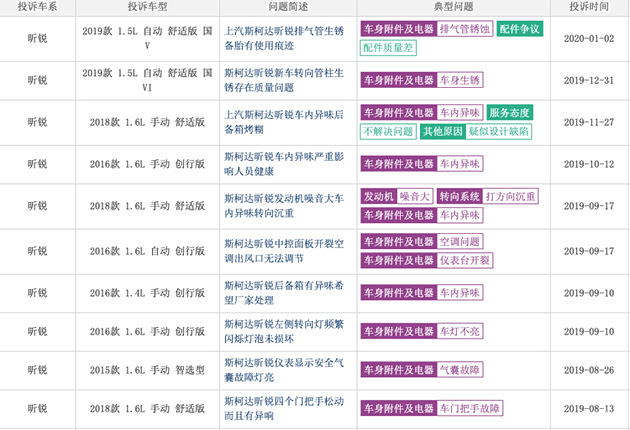Select the green 配件争议 tag
The image size is (630, 430).
(x=519, y=29)
